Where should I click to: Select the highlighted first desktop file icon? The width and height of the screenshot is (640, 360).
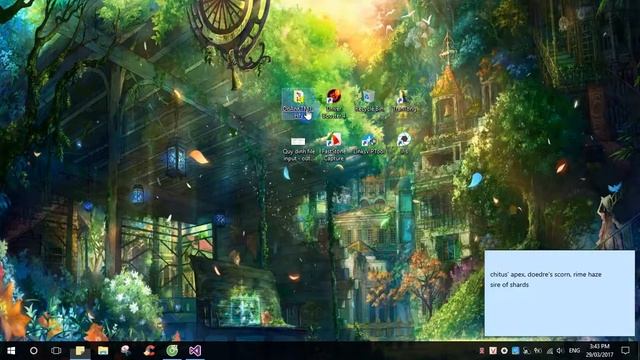point(298,104)
